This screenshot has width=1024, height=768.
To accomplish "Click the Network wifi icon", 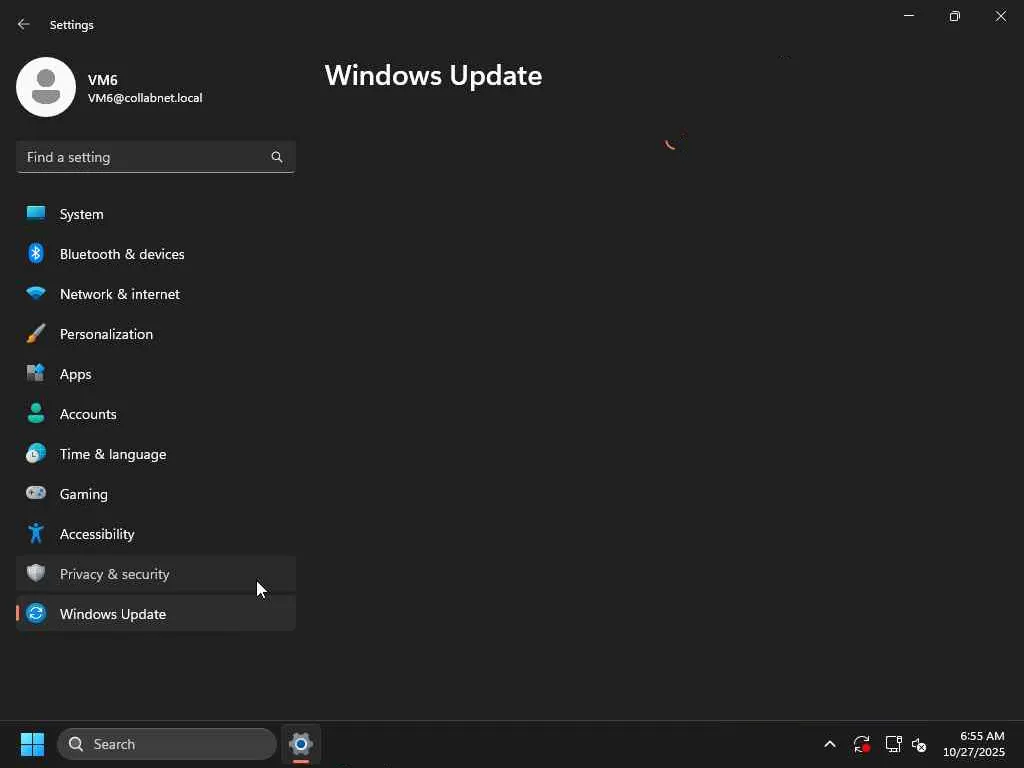I will pos(36,293).
